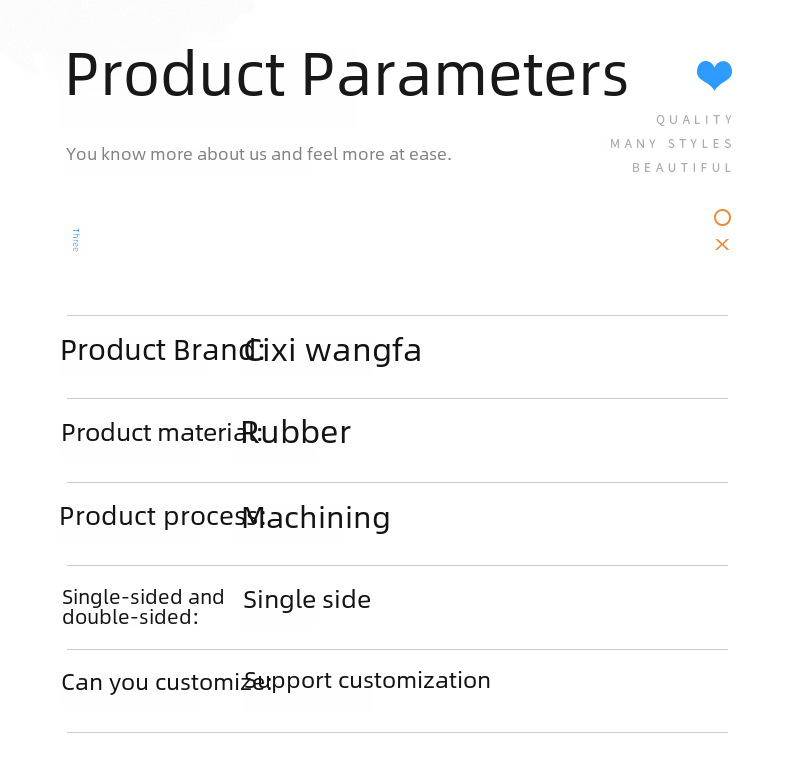Viewport: 790px width, 765px height.
Task: Select the "Single side" value
Action: click(307, 600)
